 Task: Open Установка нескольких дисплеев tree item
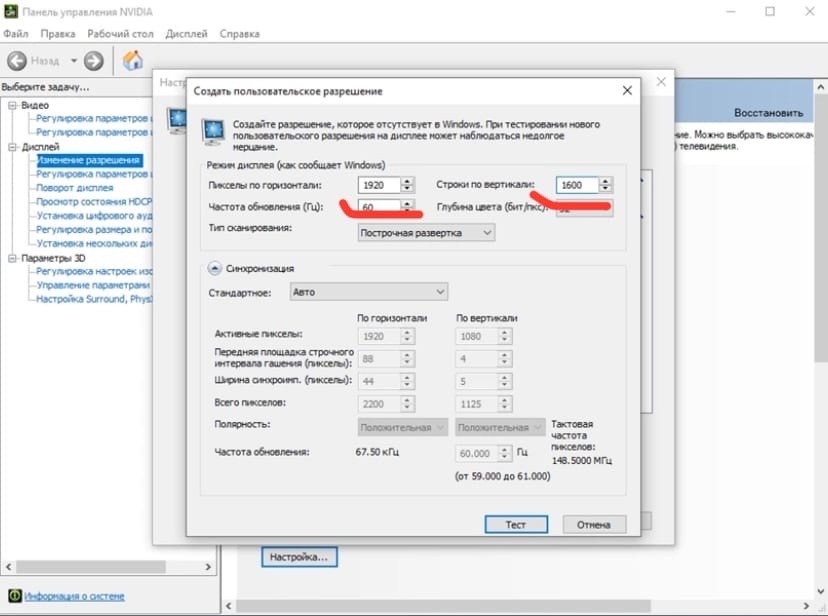pos(93,243)
